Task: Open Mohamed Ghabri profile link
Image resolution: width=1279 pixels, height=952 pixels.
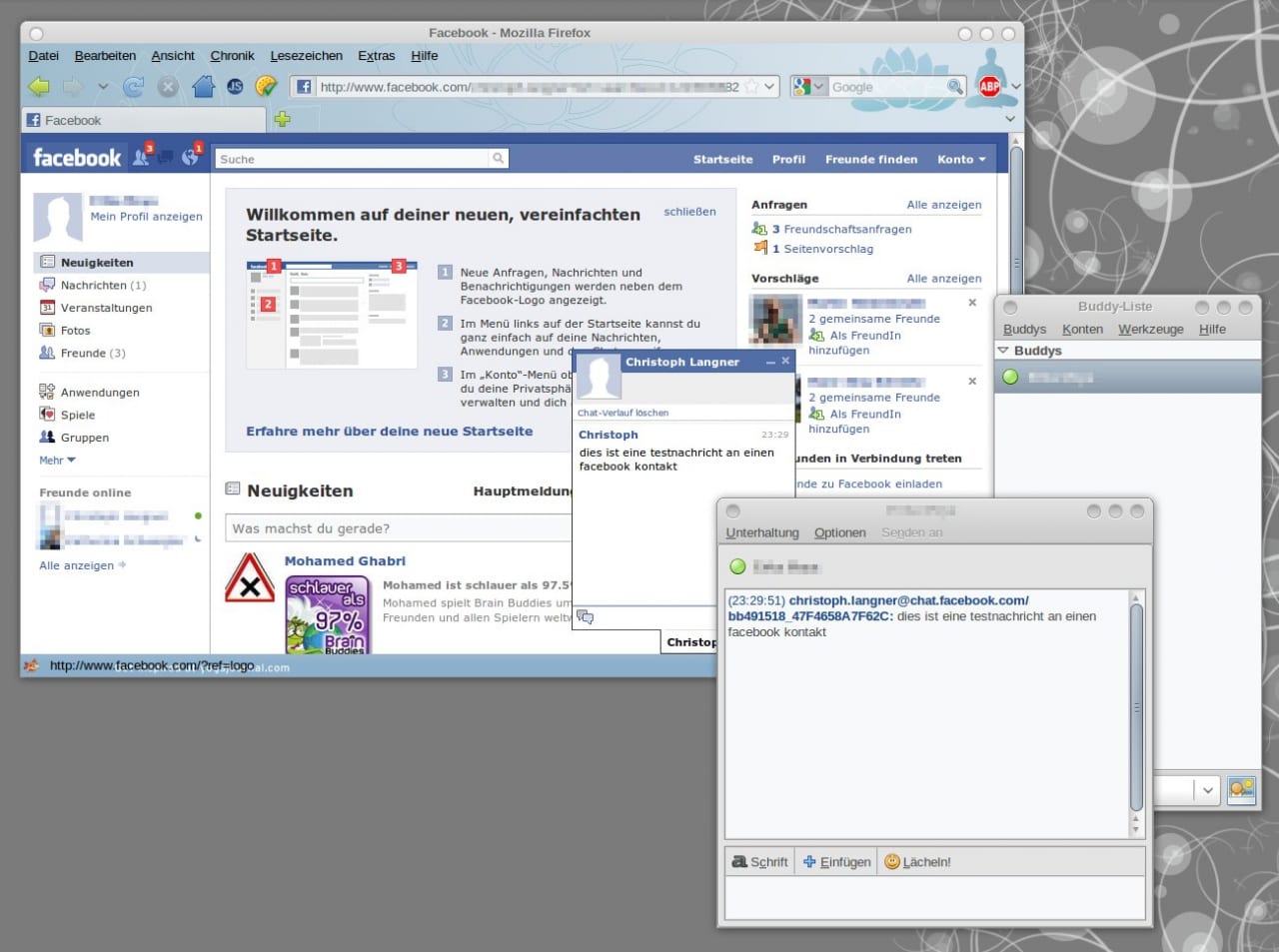Action: point(345,561)
